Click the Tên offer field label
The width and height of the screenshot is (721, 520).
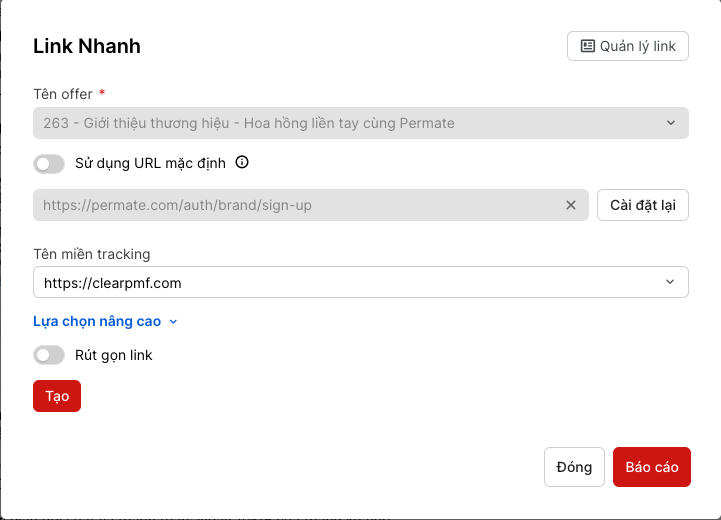click(x=63, y=94)
